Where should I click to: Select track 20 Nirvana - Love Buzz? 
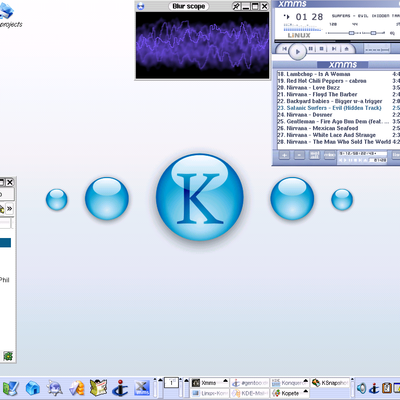[338, 88]
